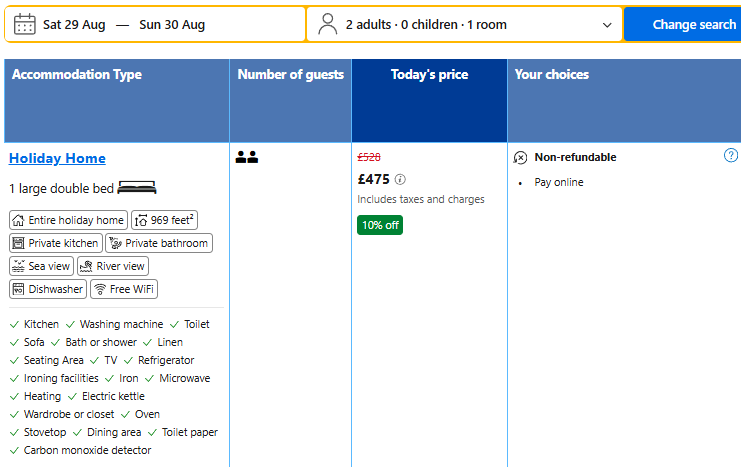741x467 pixels.
Task: Click the question mark help icon
Action: pos(731,155)
